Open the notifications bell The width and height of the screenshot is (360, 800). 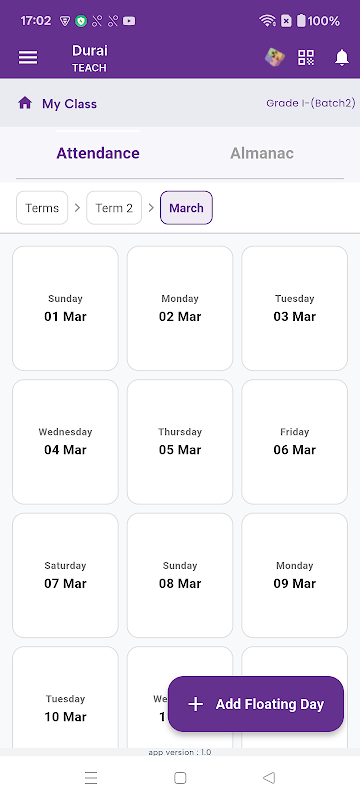click(x=342, y=58)
